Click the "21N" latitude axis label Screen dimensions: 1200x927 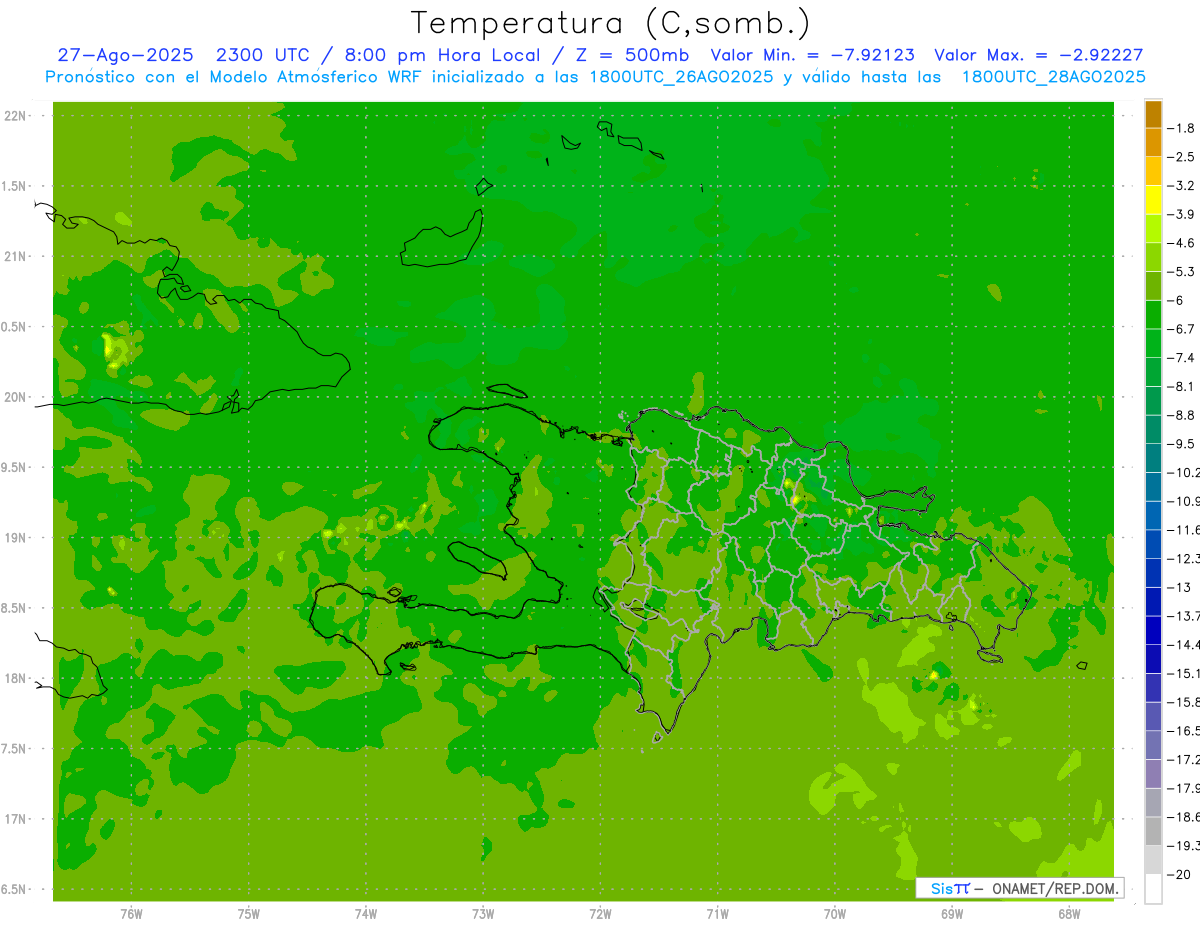click(16, 256)
